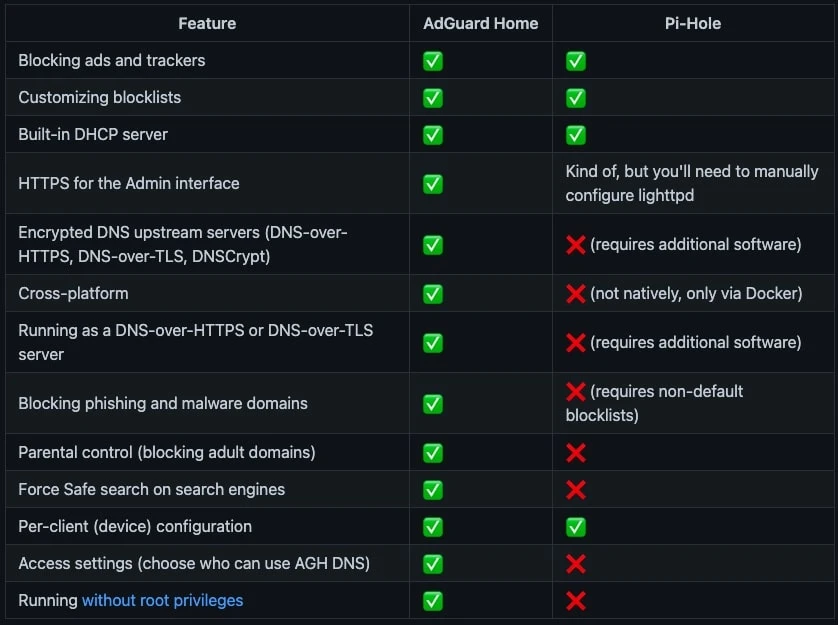Click AdGuard Home checkmark for Customizing blocklists

click(x=433, y=98)
